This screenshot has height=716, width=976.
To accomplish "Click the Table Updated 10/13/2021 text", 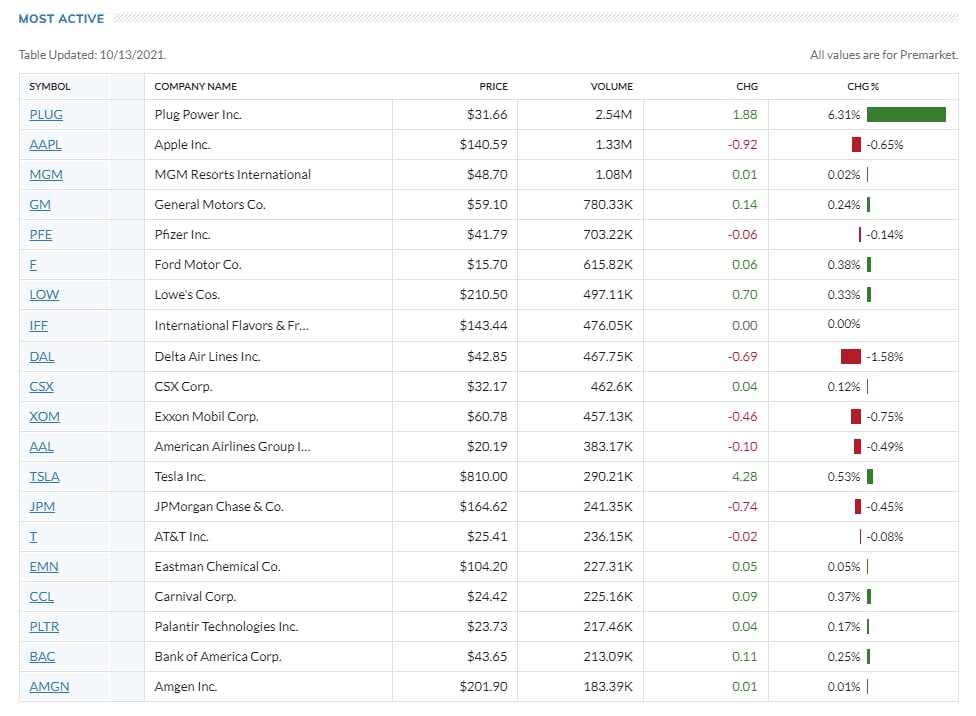I will [93, 55].
